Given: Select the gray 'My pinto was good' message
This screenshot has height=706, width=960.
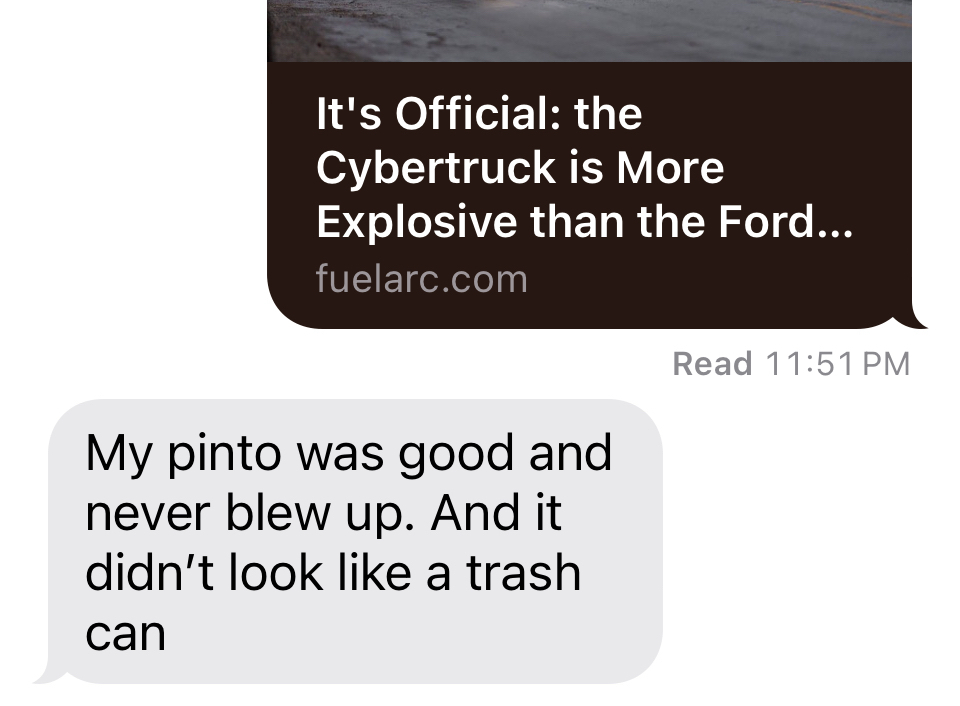Looking at the screenshot, I should tap(355, 541).
